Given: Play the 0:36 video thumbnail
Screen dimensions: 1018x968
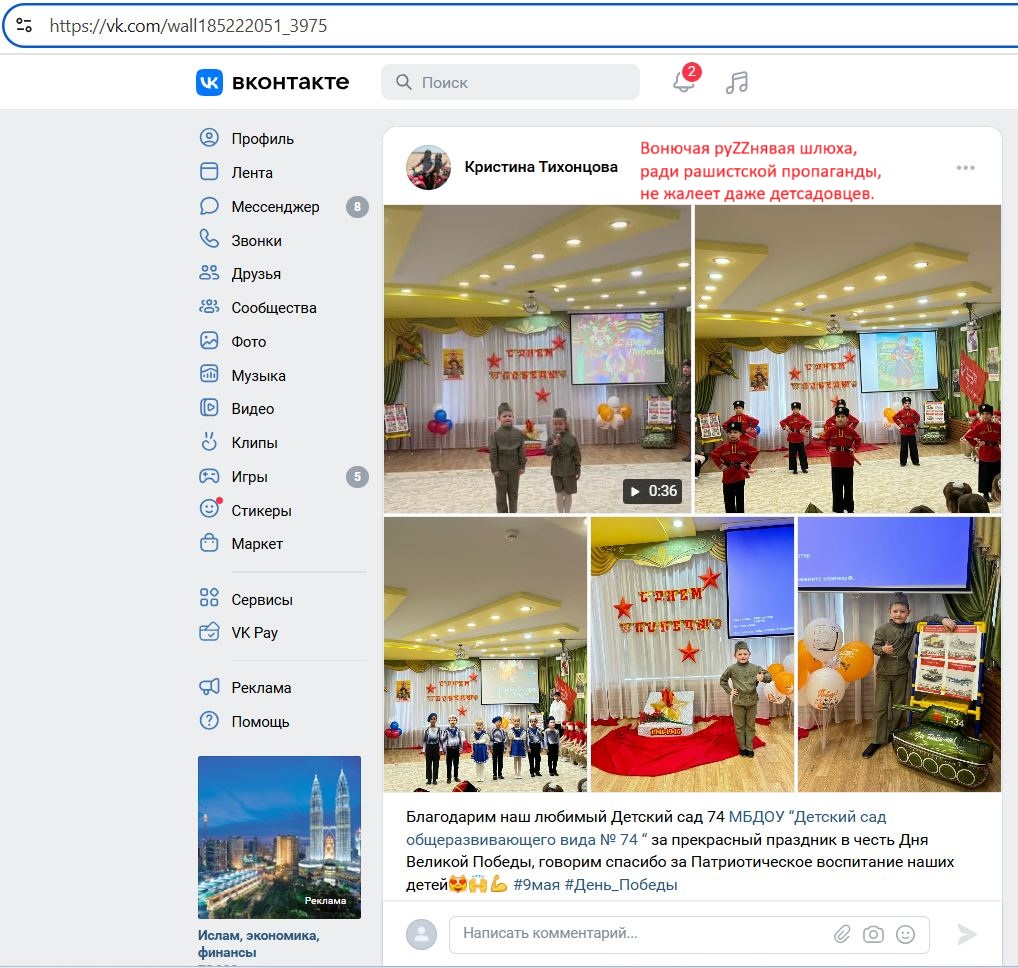Looking at the screenshot, I should tap(537, 358).
